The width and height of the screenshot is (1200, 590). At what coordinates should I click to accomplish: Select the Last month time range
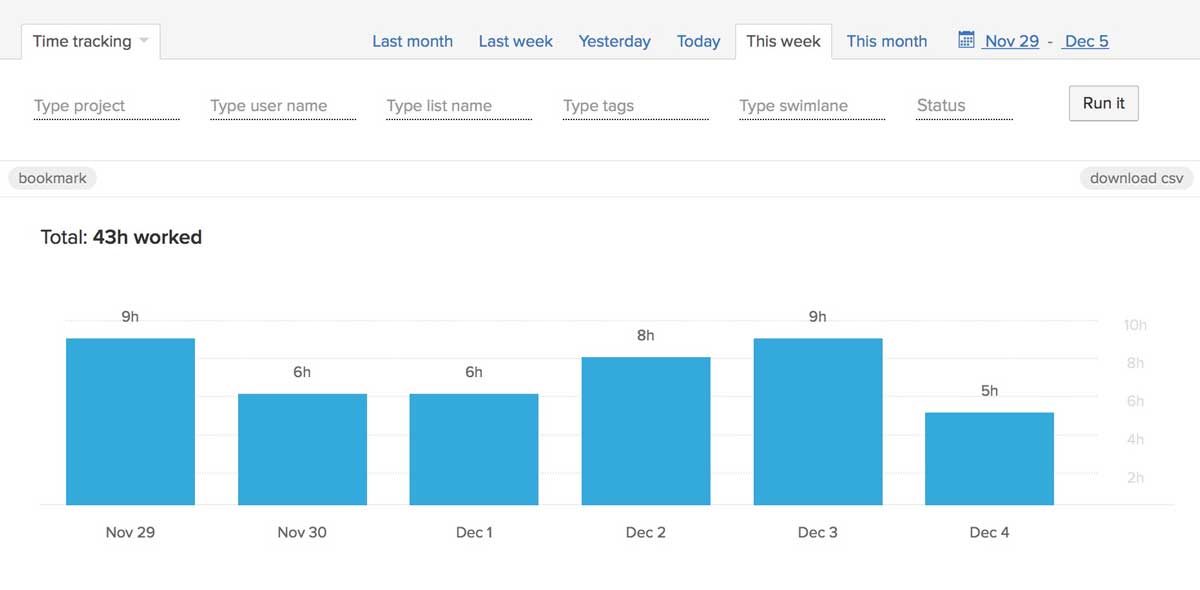pyautogui.click(x=412, y=41)
